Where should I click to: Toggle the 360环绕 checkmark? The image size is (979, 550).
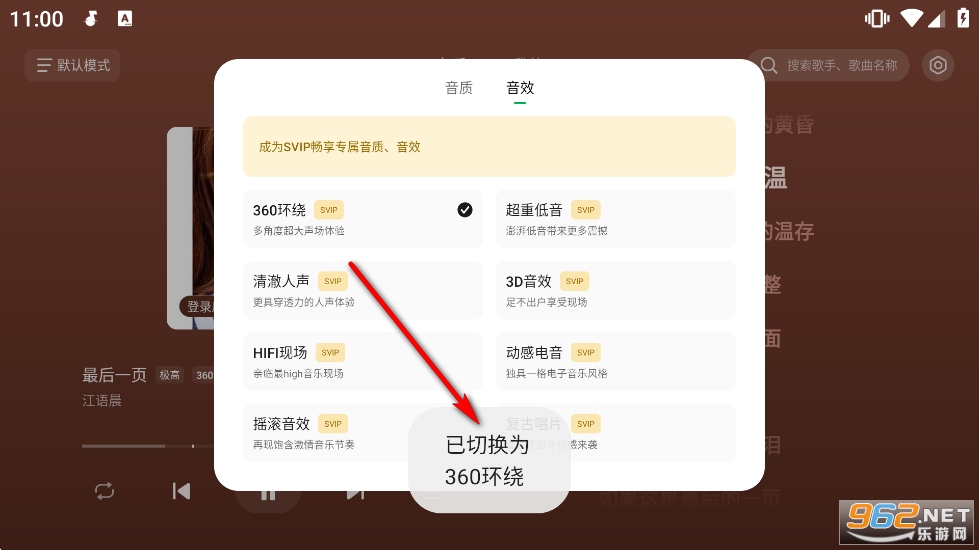(x=465, y=210)
